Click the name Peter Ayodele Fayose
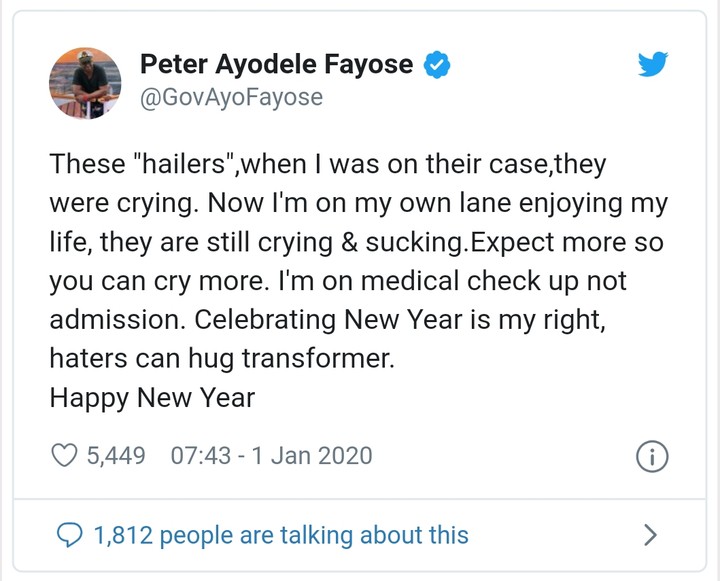The width and height of the screenshot is (720, 581). point(276,65)
